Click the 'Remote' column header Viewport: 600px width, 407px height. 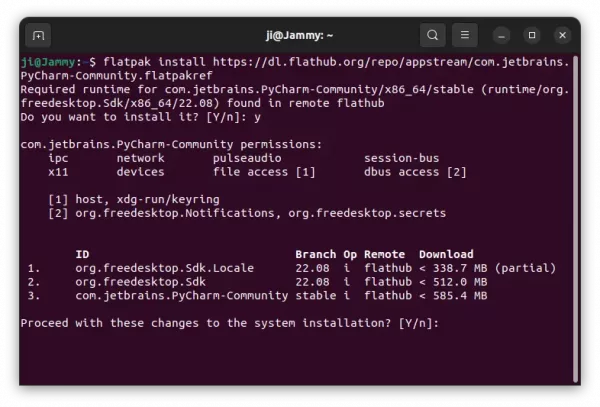point(384,254)
